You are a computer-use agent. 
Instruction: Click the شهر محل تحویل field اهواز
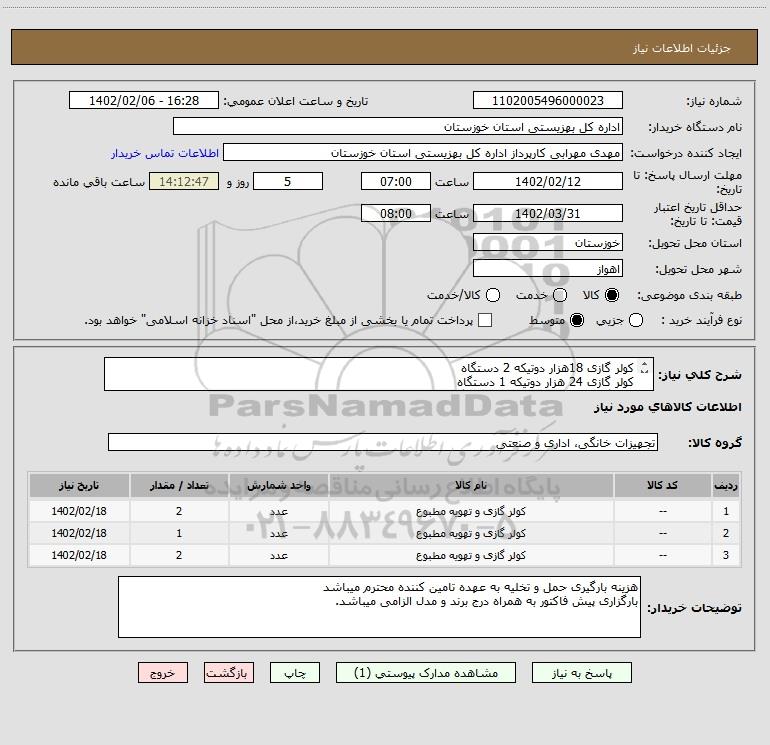[548, 269]
